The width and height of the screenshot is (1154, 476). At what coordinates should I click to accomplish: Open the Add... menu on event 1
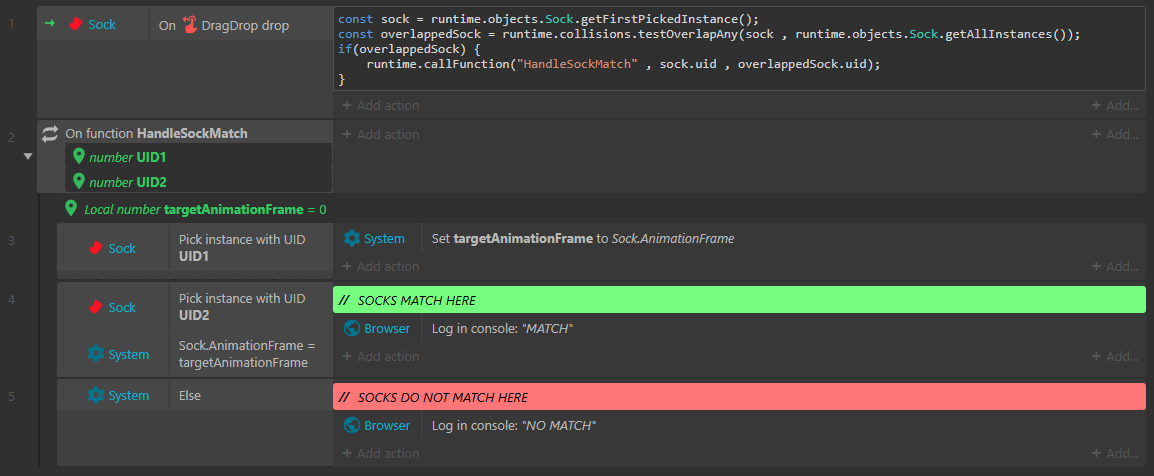click(x=1115, y=105)
